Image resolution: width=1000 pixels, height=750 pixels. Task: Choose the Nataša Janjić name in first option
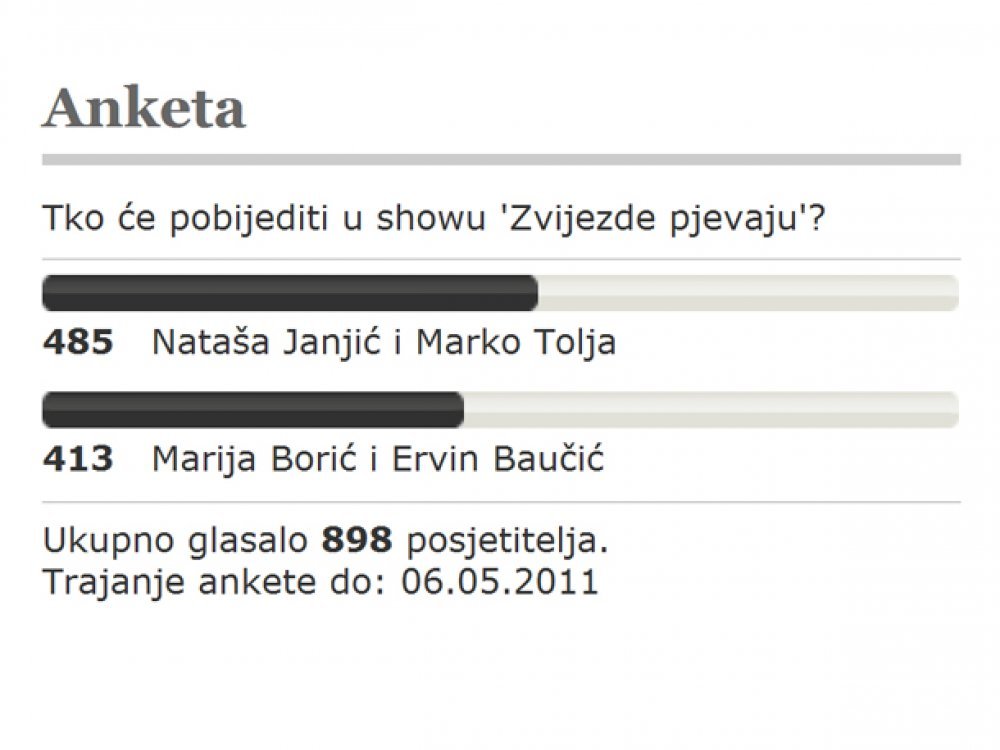coord(267,342)
